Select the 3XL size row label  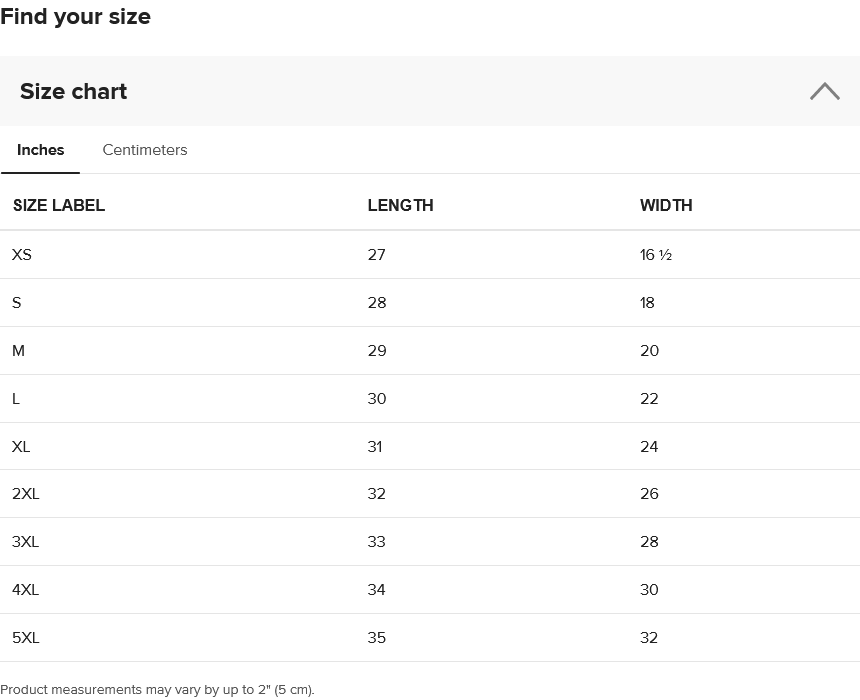[26, 542]
